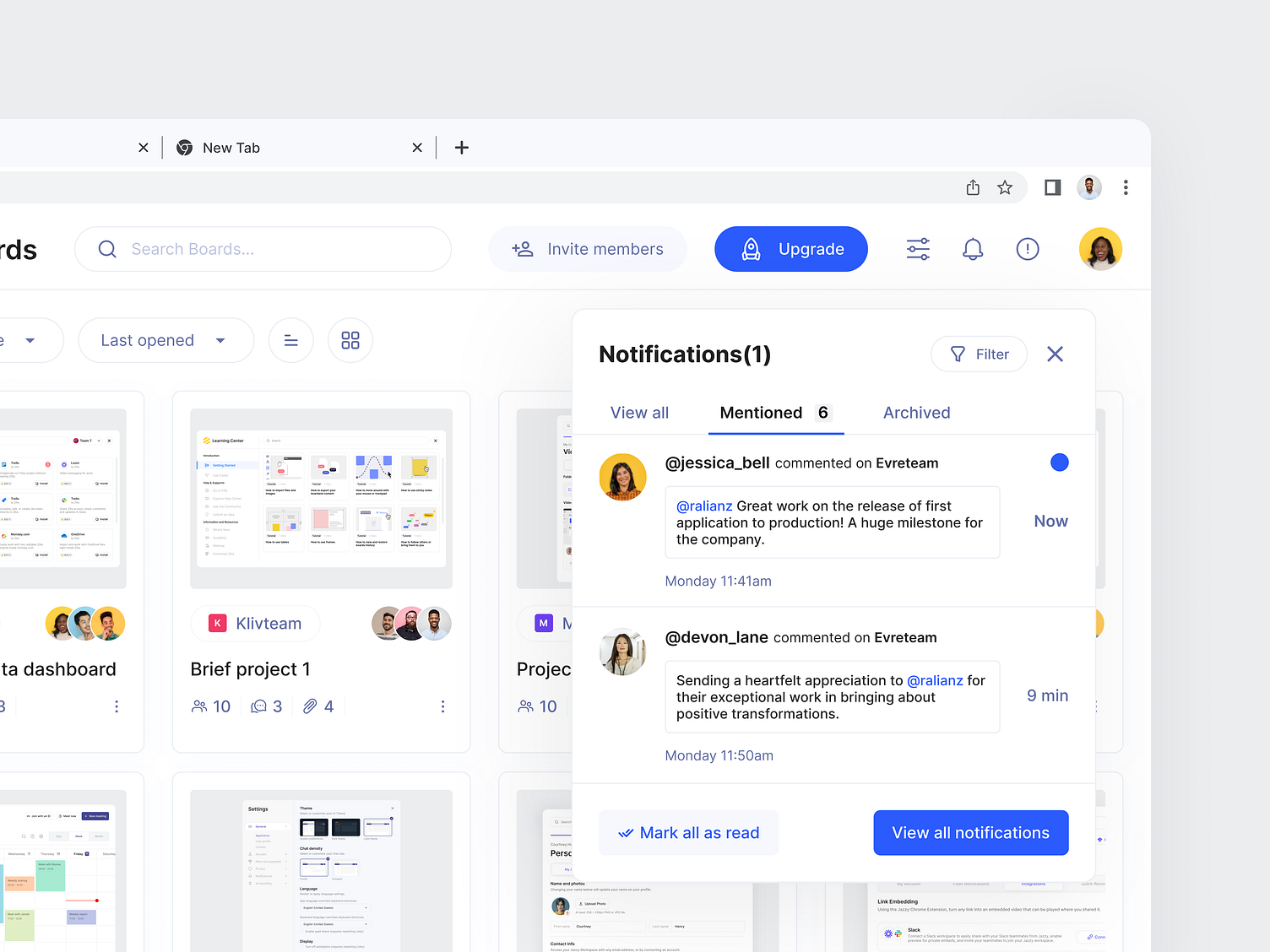Click the attachment paperclip on Brief project 1
The height and width of the screenshot is (952, 1270).
click(310, 706)
